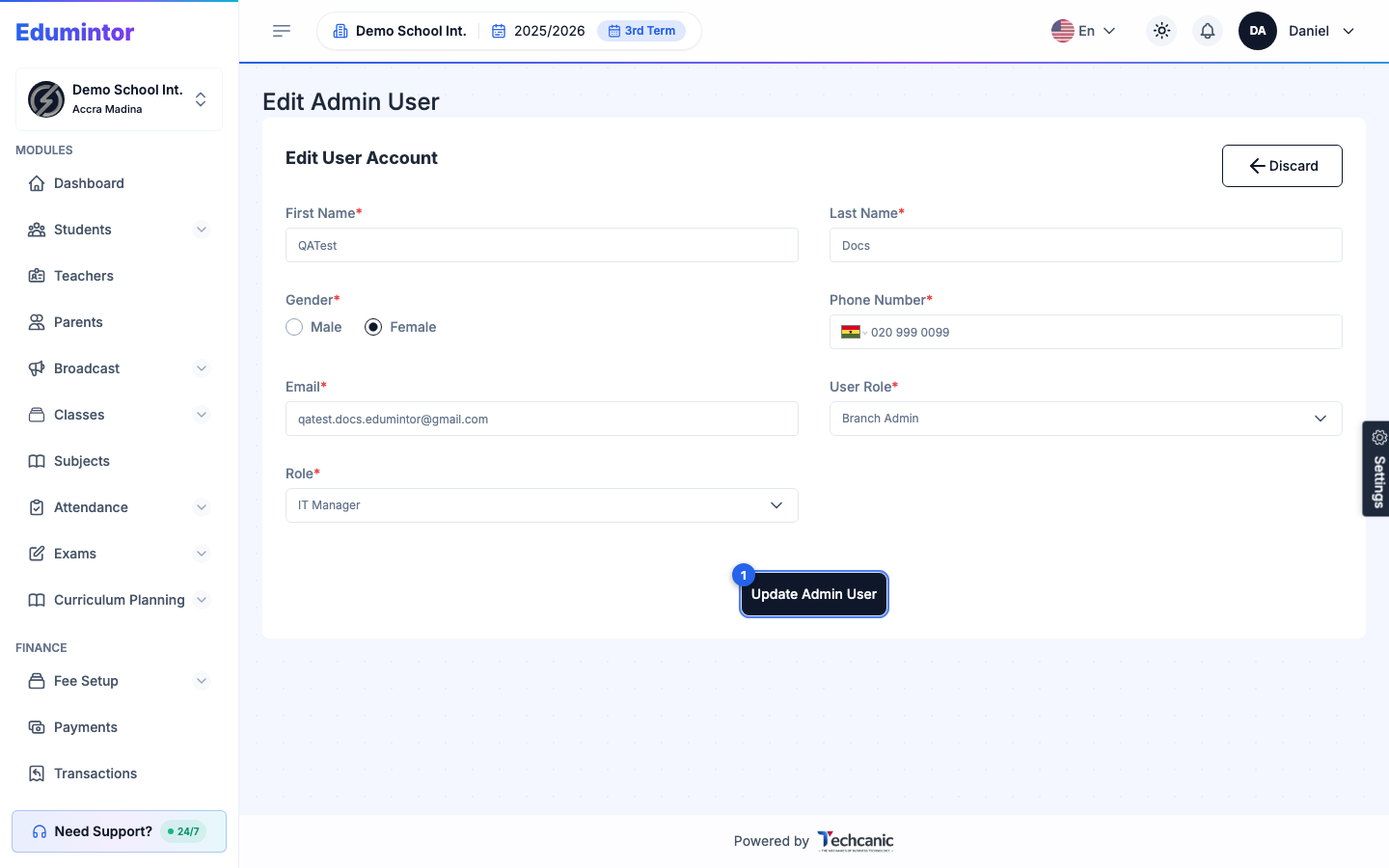Screen dimensions: 1389x868
Task: Open notifications bell
Action: 1208,31
